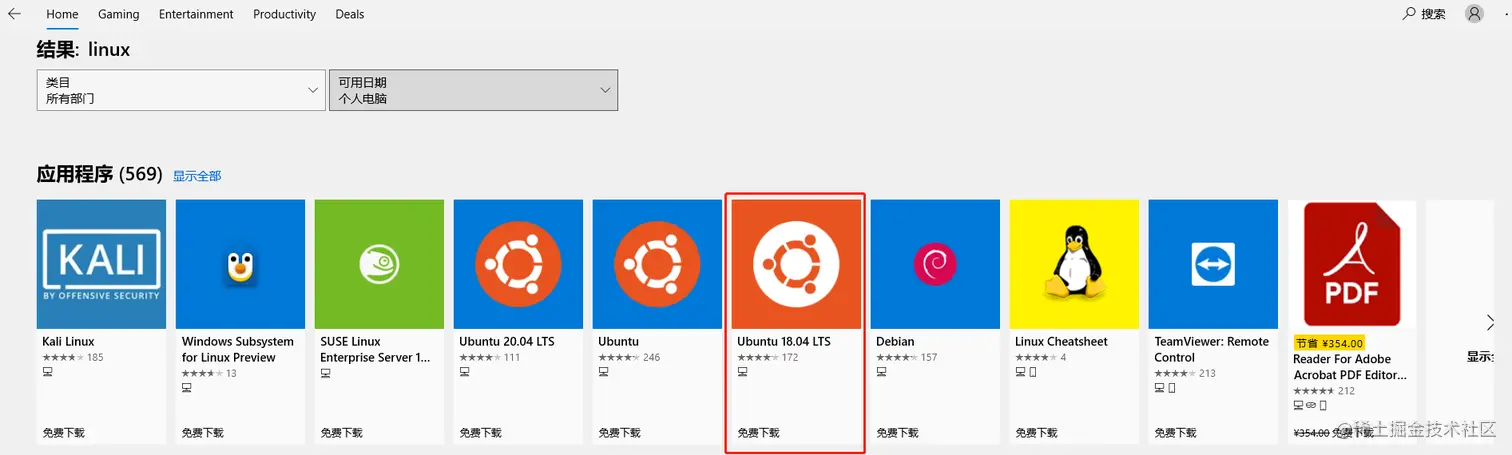Viewport: 1512px width, 455px height.
Task: Click 免费下載 under Ubuntu 18.04 LTS
Action: (x=758, y=433)
